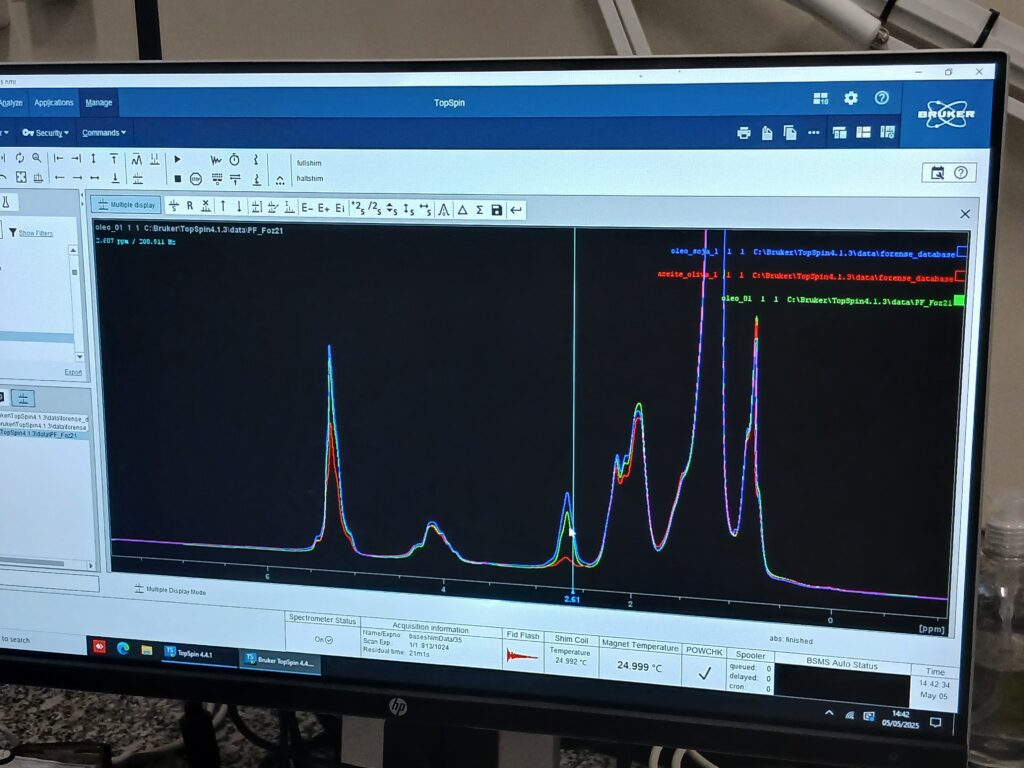
Task: Select the highlighted PF_Foz21 dataset row in the left list
Action: (x=43, y=434)
